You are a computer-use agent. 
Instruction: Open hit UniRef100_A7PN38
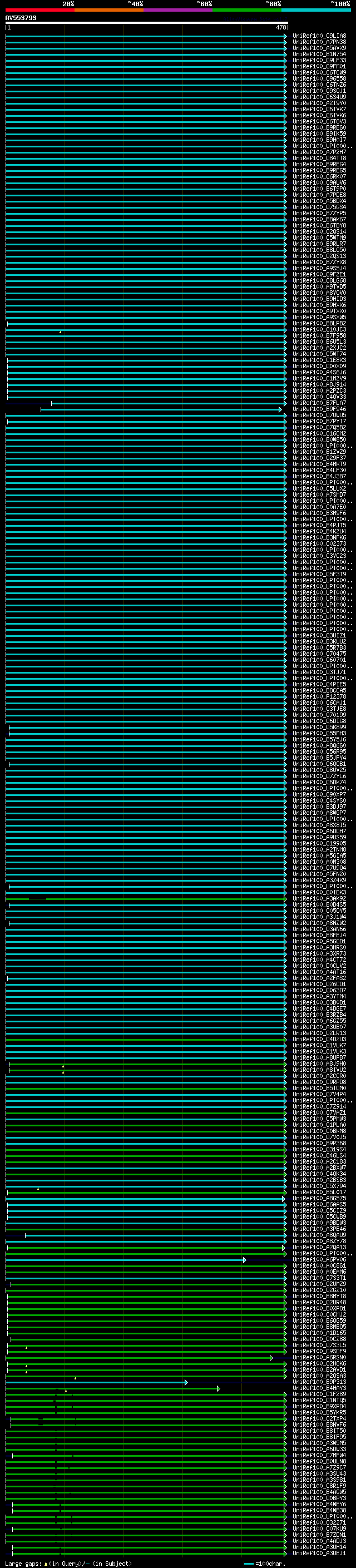coord(319,42)
